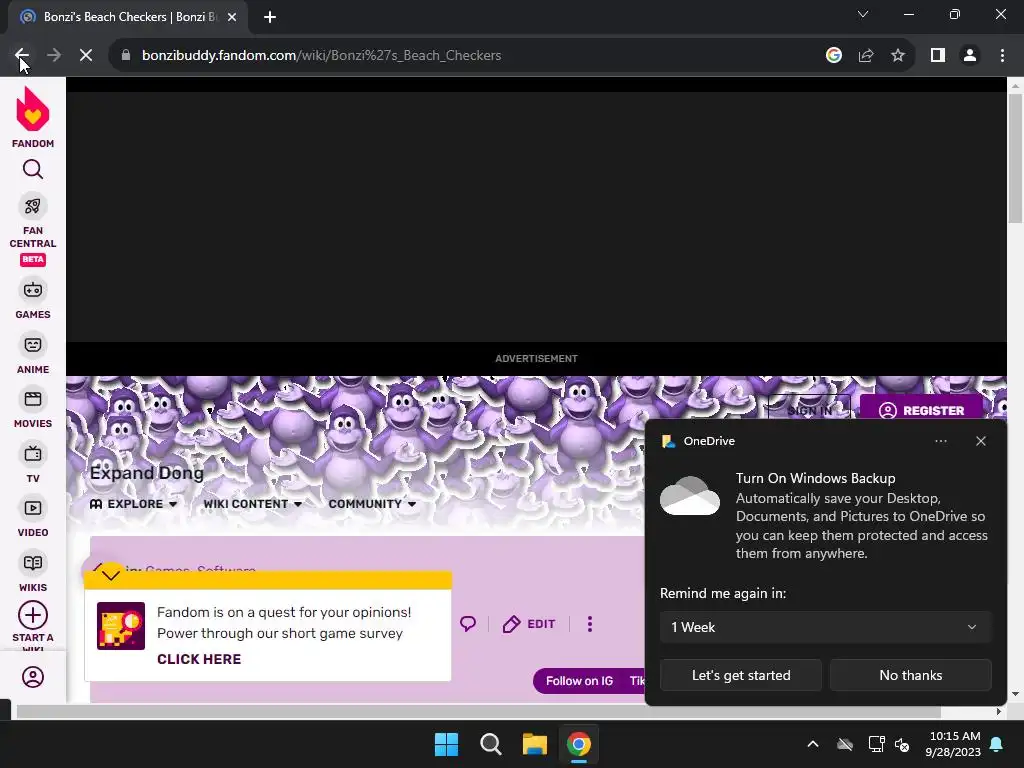Click Let's get started in OneDrive
This screenshot has width=1024, height=768.
[x=741, y=675]
